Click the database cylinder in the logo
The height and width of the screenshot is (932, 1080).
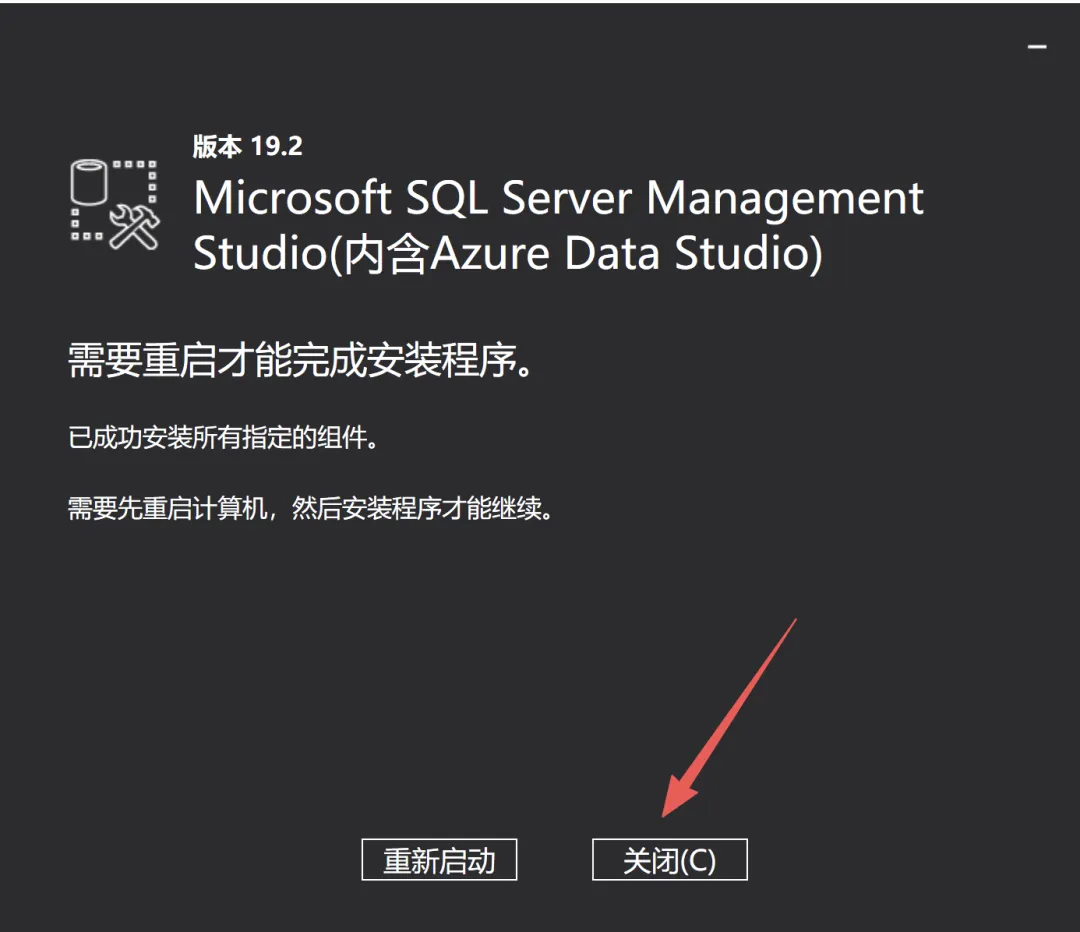[x=89, y=183]
